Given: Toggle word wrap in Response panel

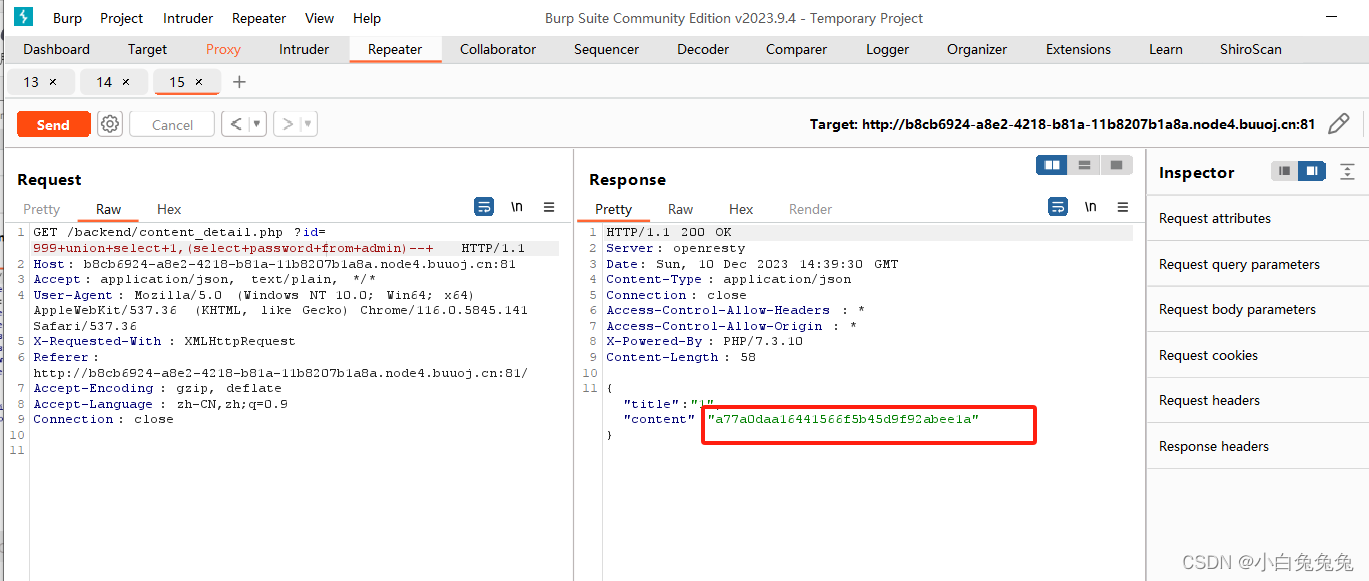Looking at the screenshot, I should (1058, 207).
